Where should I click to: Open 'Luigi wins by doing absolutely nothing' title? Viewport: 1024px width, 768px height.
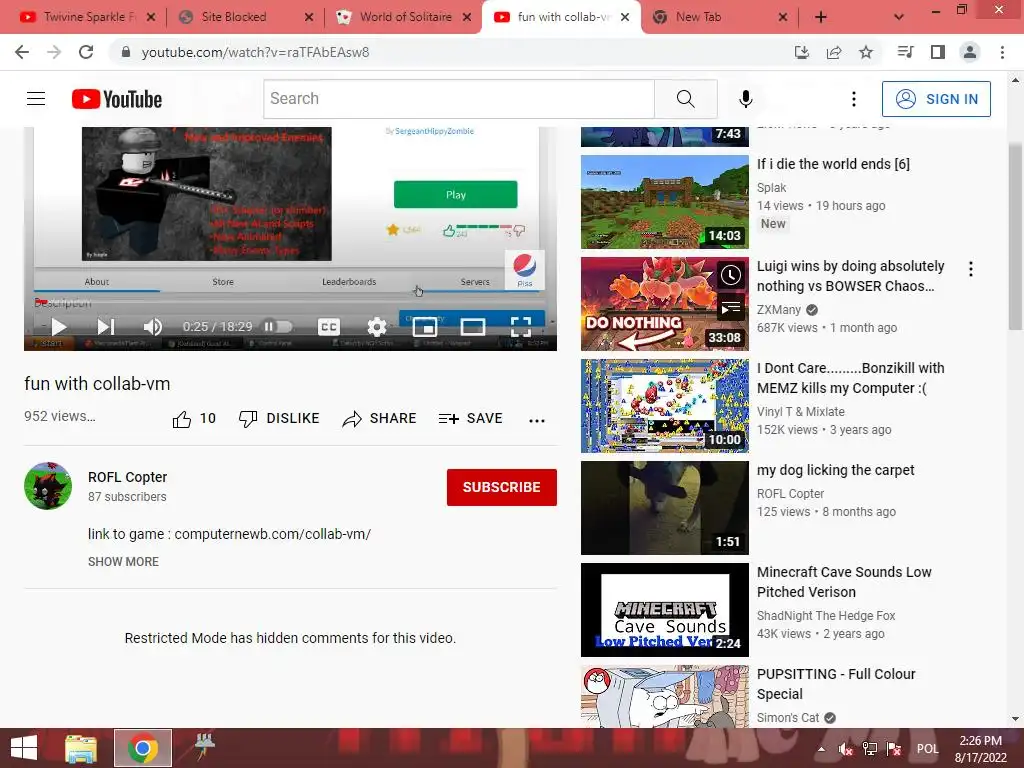[850, 276]
